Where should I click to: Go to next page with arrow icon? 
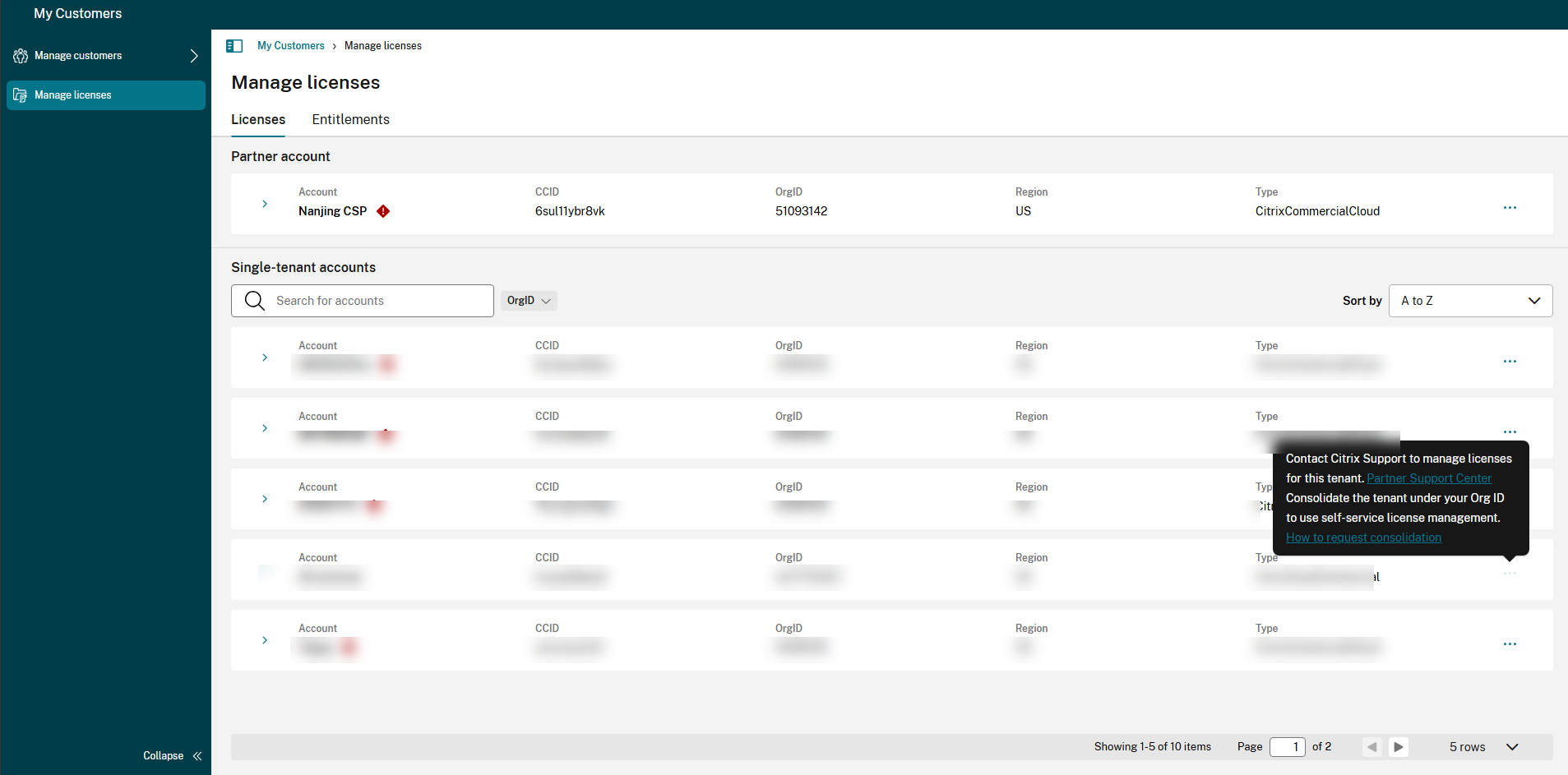tap(1398, 746)
